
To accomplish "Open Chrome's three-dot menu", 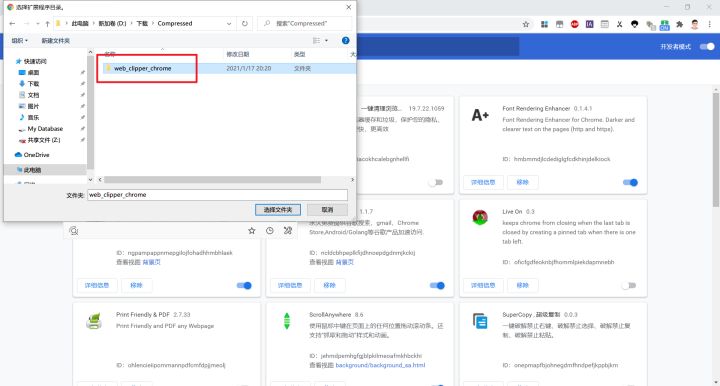I will (x=710, y=24).
